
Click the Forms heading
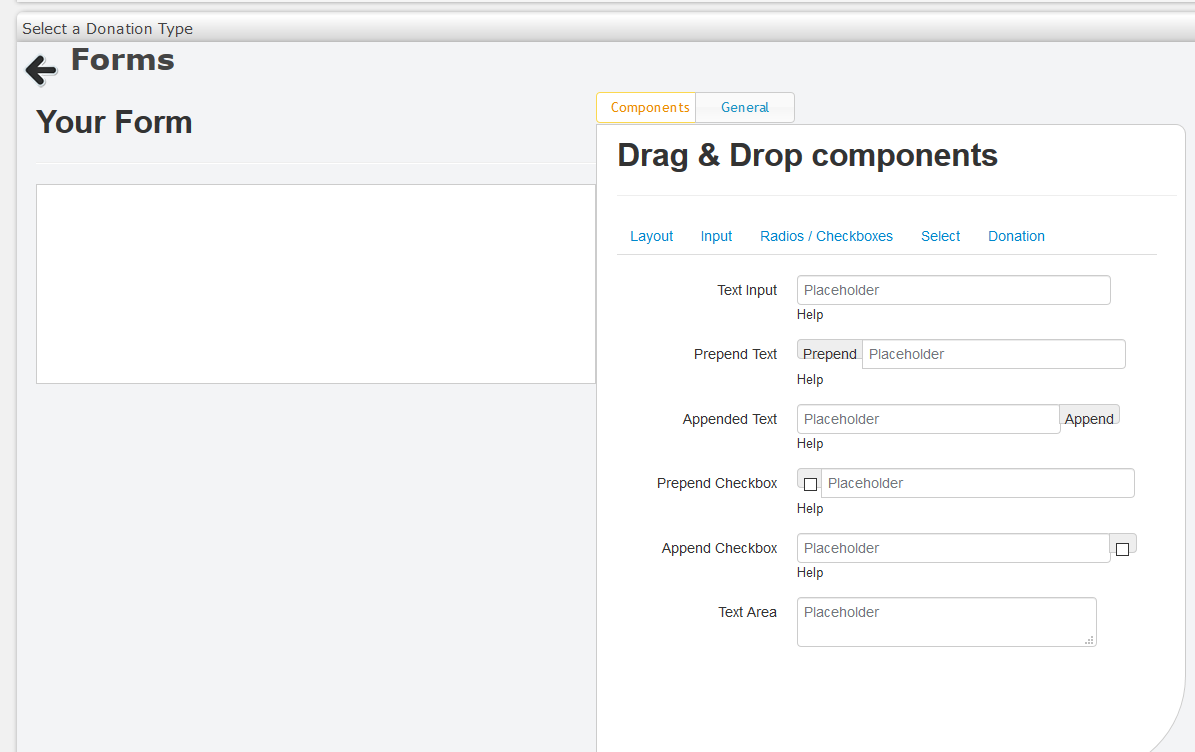coord(123,59)
